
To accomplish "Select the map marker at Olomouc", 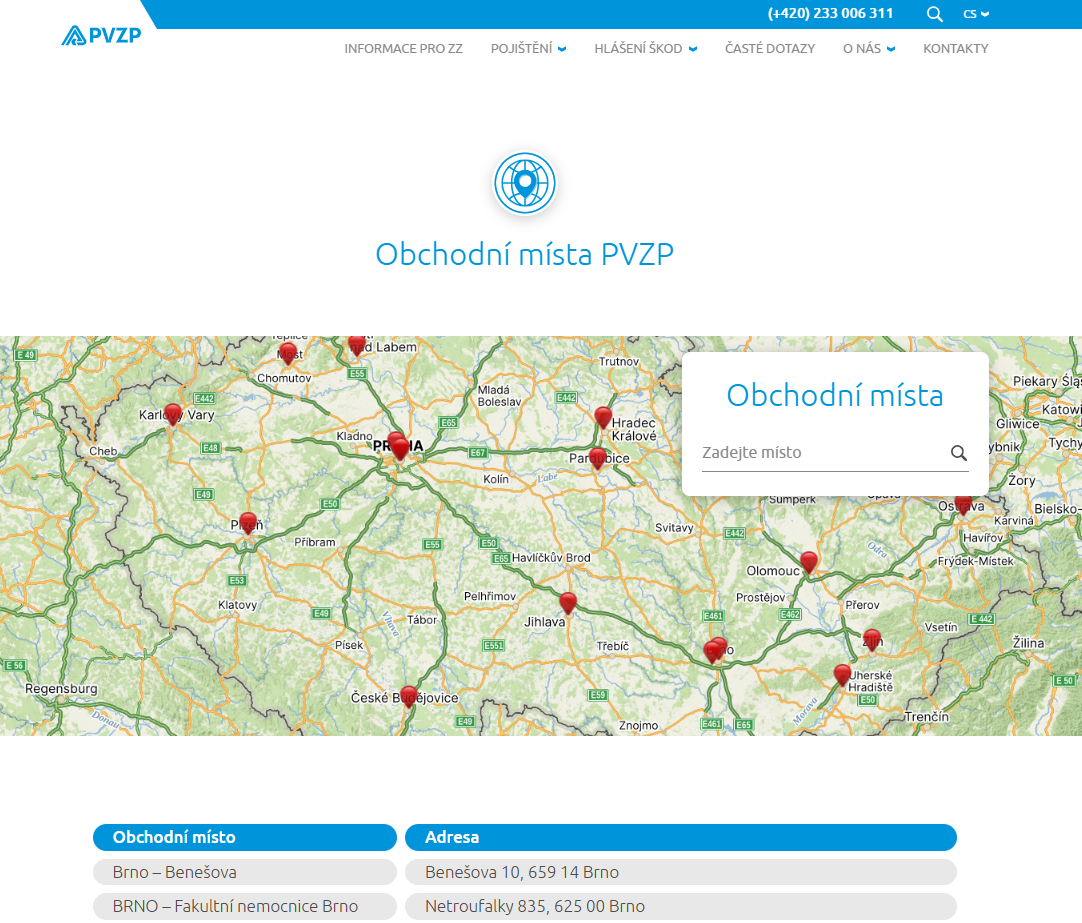I will pyautogui.click(x=809, y=562).
